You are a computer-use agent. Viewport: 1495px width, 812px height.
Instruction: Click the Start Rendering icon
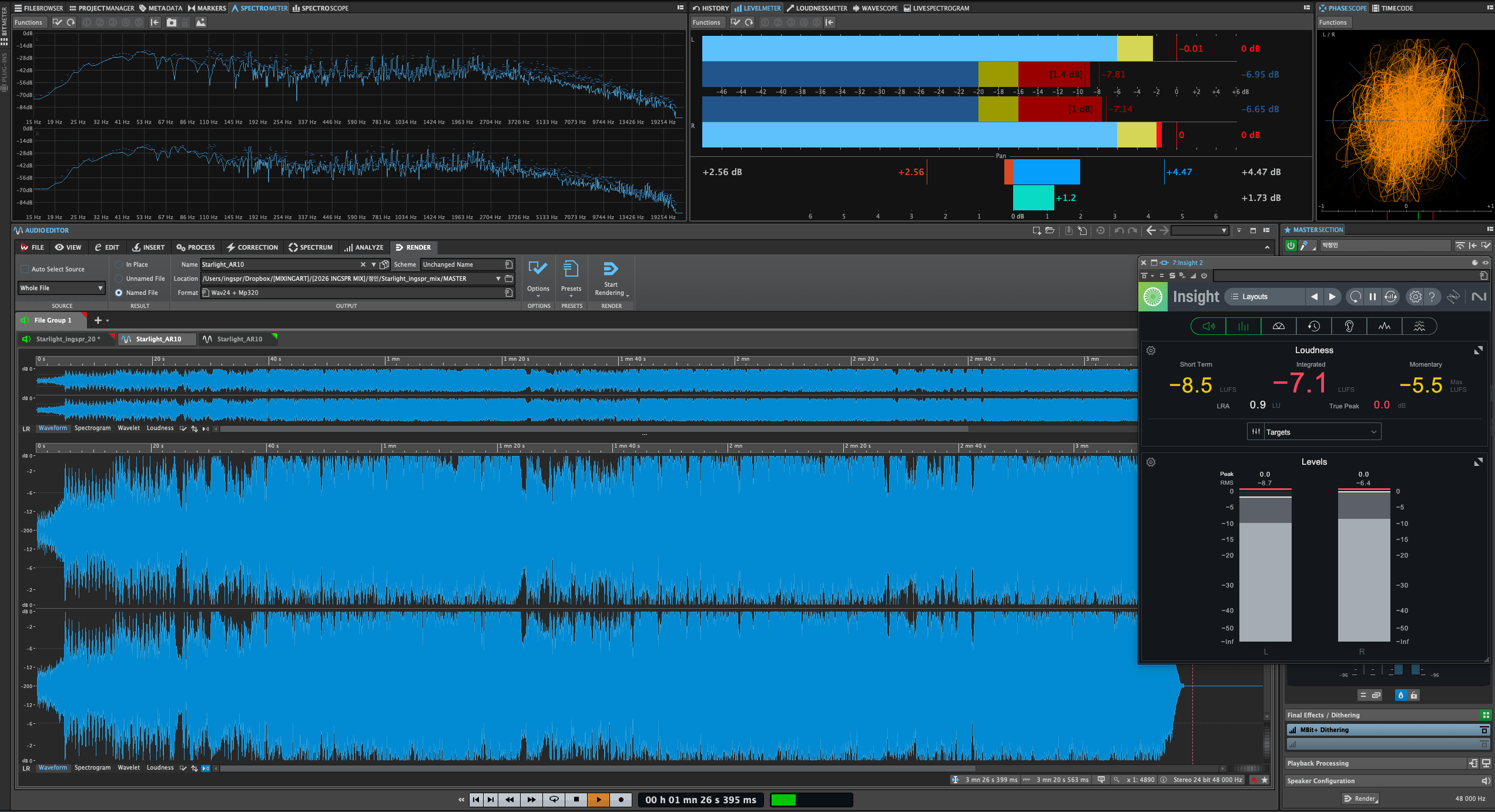click(x=611, y=269)
